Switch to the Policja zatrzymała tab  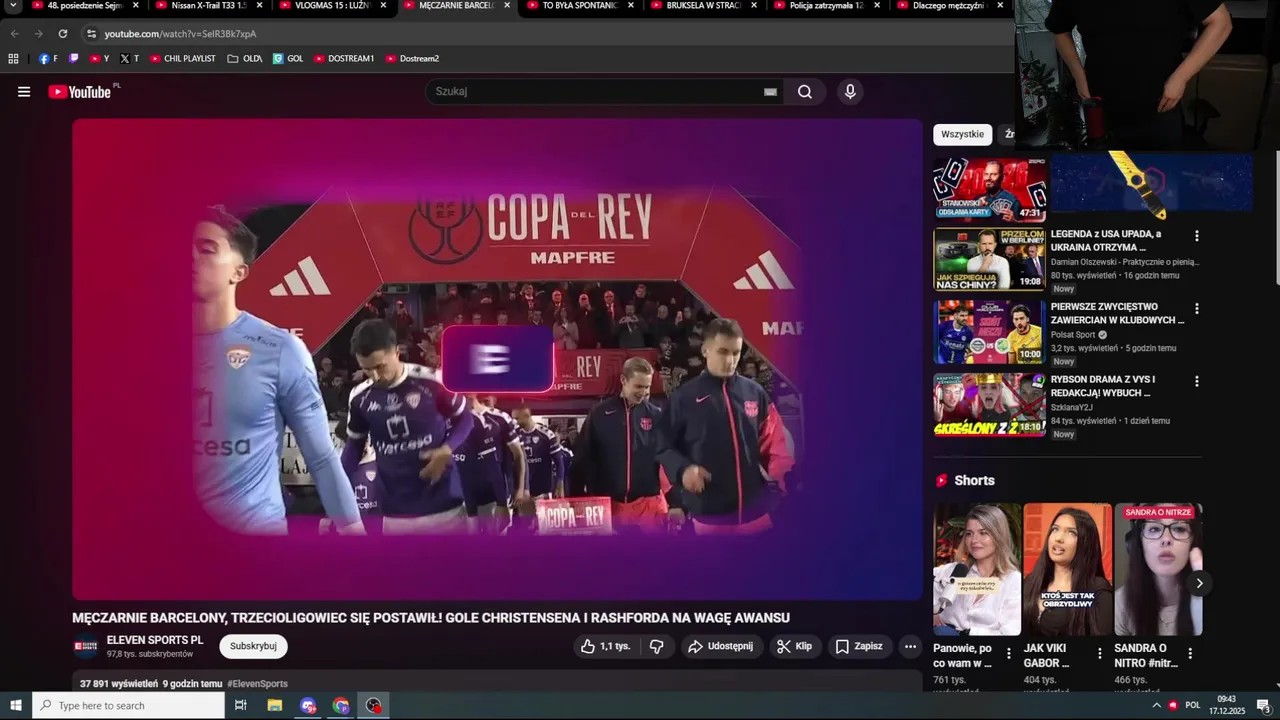[x=827, y=6]
